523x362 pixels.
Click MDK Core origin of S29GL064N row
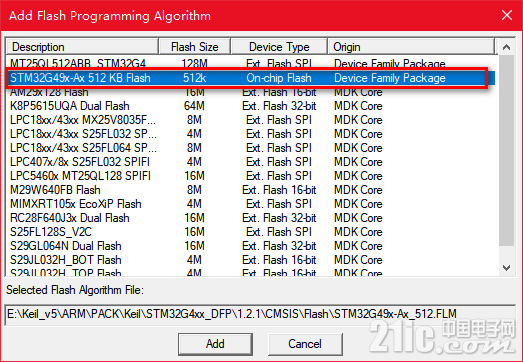coord(358,246)
